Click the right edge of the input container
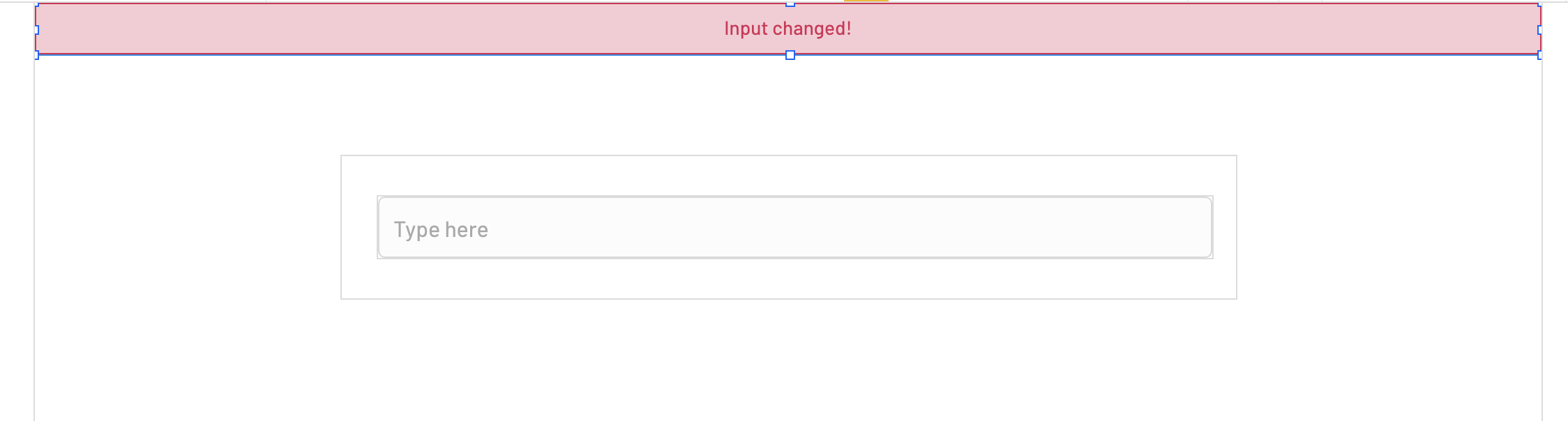The image size is (1568, 421). click(1236, 227)
